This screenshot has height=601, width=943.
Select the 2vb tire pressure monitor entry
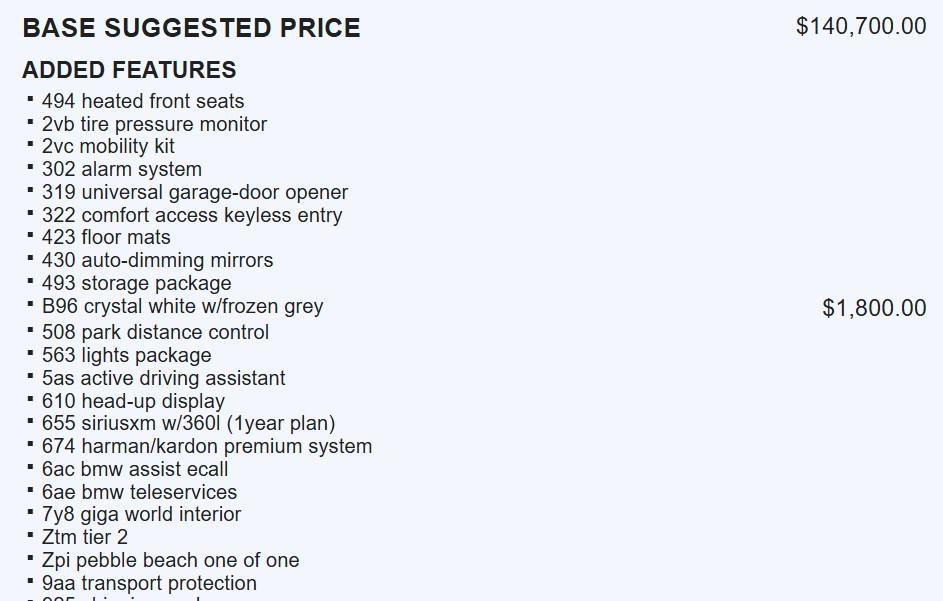(154, 124)
